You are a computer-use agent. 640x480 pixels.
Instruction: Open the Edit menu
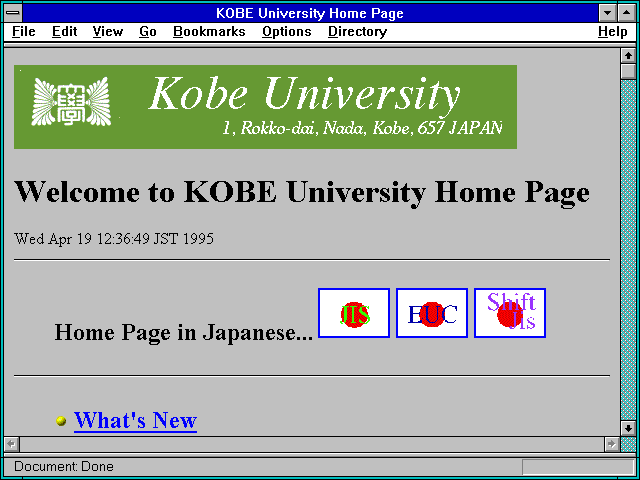(x=64, y=32)
